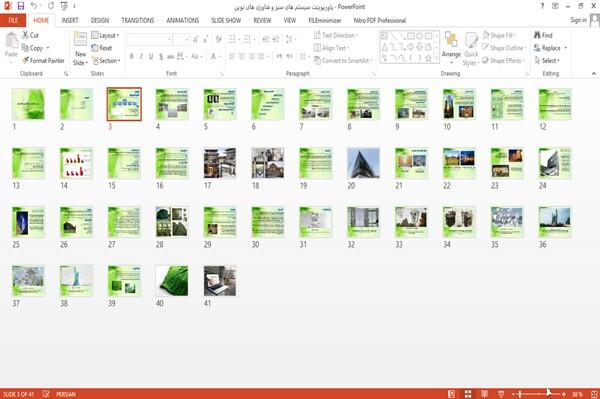Open the Nitro PDF Professional tab
The image size is (600, 399).
tap(380, 20)
